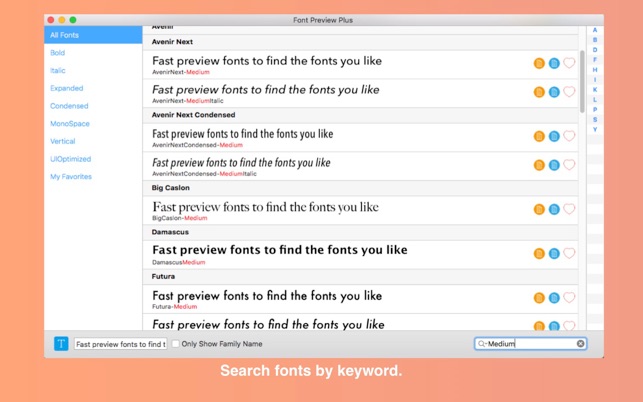Screen dimensions: 643x402
Task: Jump to letter H in index
Action: point(595,70)
